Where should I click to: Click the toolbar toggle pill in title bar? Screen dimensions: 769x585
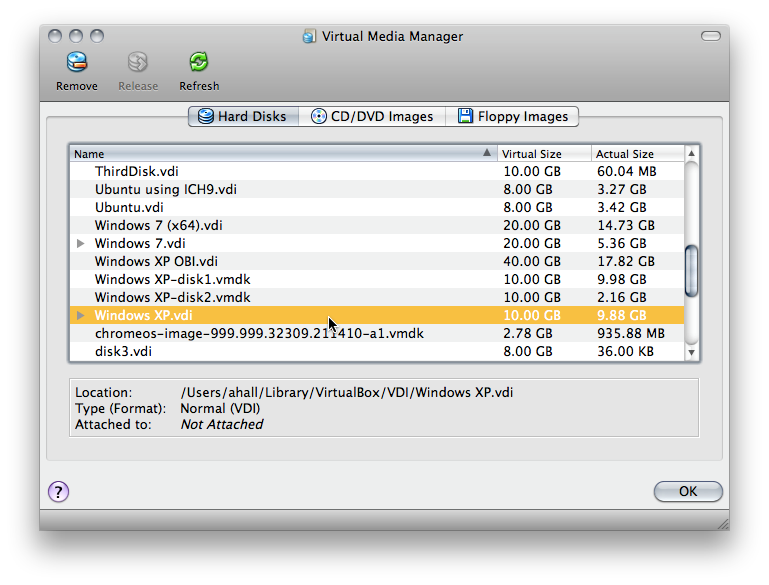(x=711, y=36)
